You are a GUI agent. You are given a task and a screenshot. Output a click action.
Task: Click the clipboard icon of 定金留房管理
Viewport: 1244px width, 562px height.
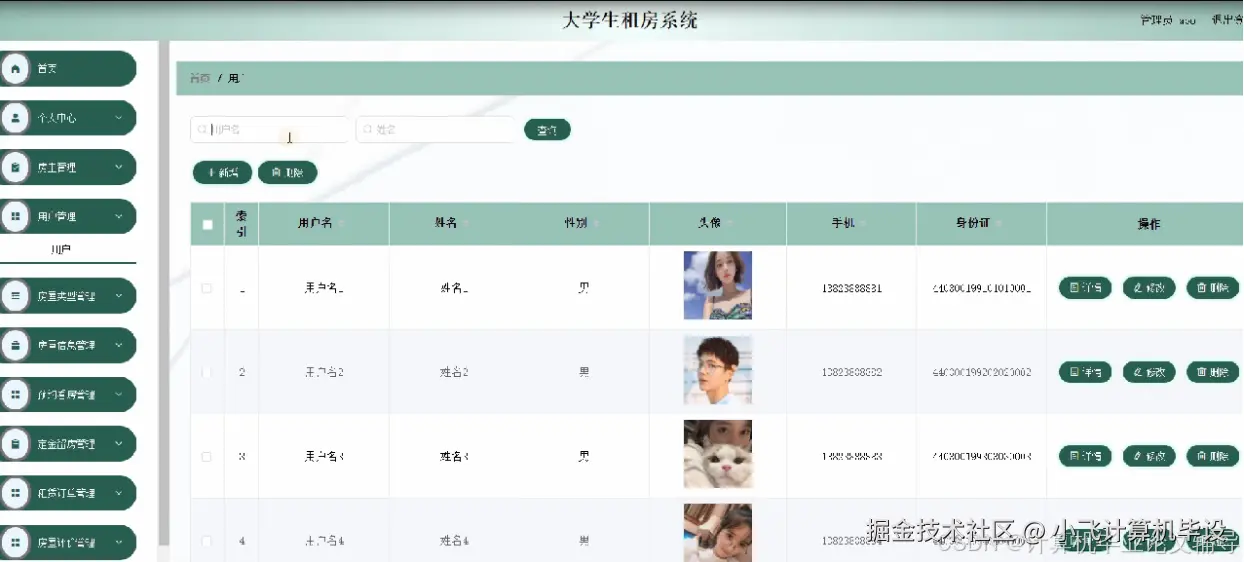[x=15, y=444]
